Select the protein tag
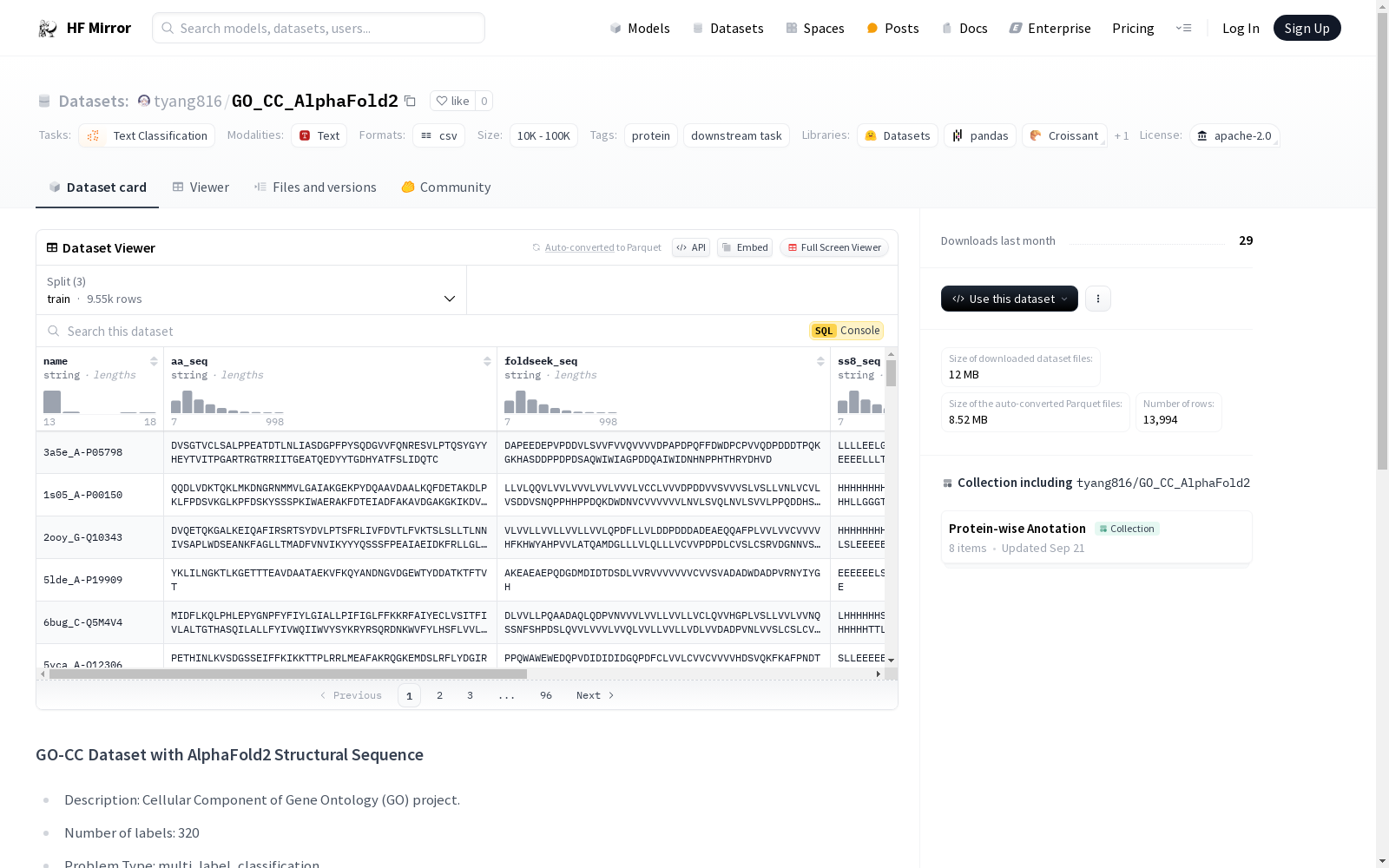Image resolution: width=1389 pixels, height=868 pixels. 651,135
